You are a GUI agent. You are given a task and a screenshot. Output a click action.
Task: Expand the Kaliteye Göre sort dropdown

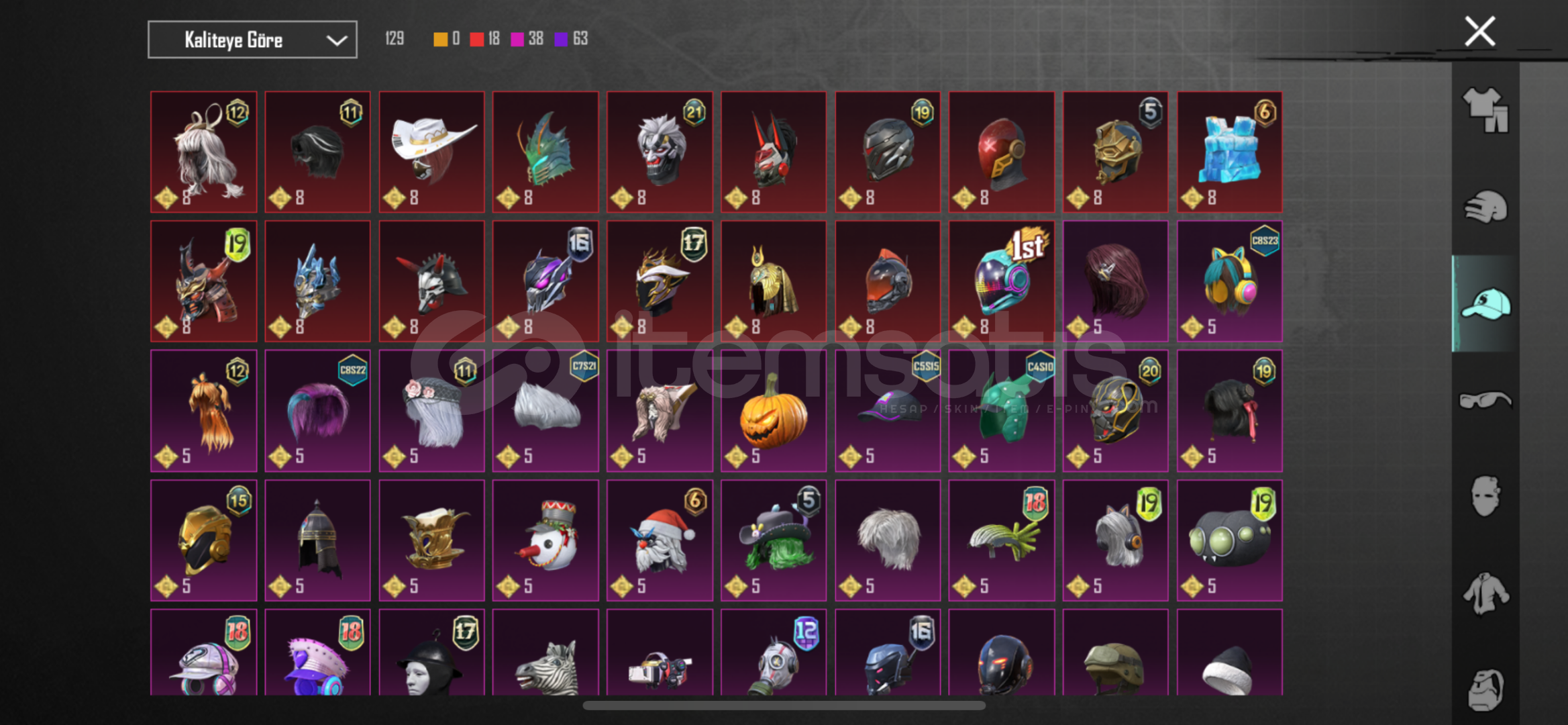252,40
